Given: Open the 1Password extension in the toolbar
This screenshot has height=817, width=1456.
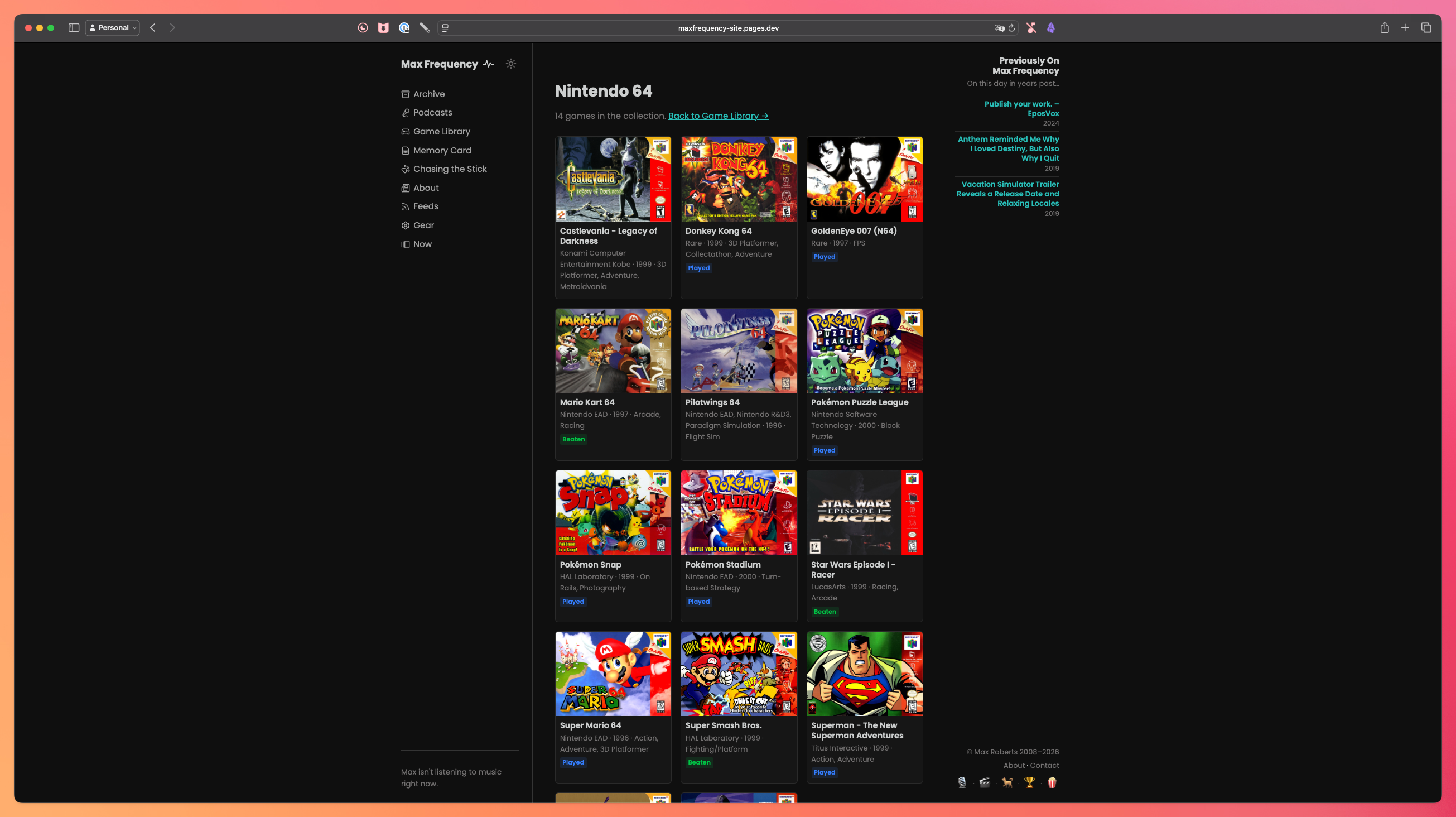Looking at the screenshot, I should coord(403,27).
